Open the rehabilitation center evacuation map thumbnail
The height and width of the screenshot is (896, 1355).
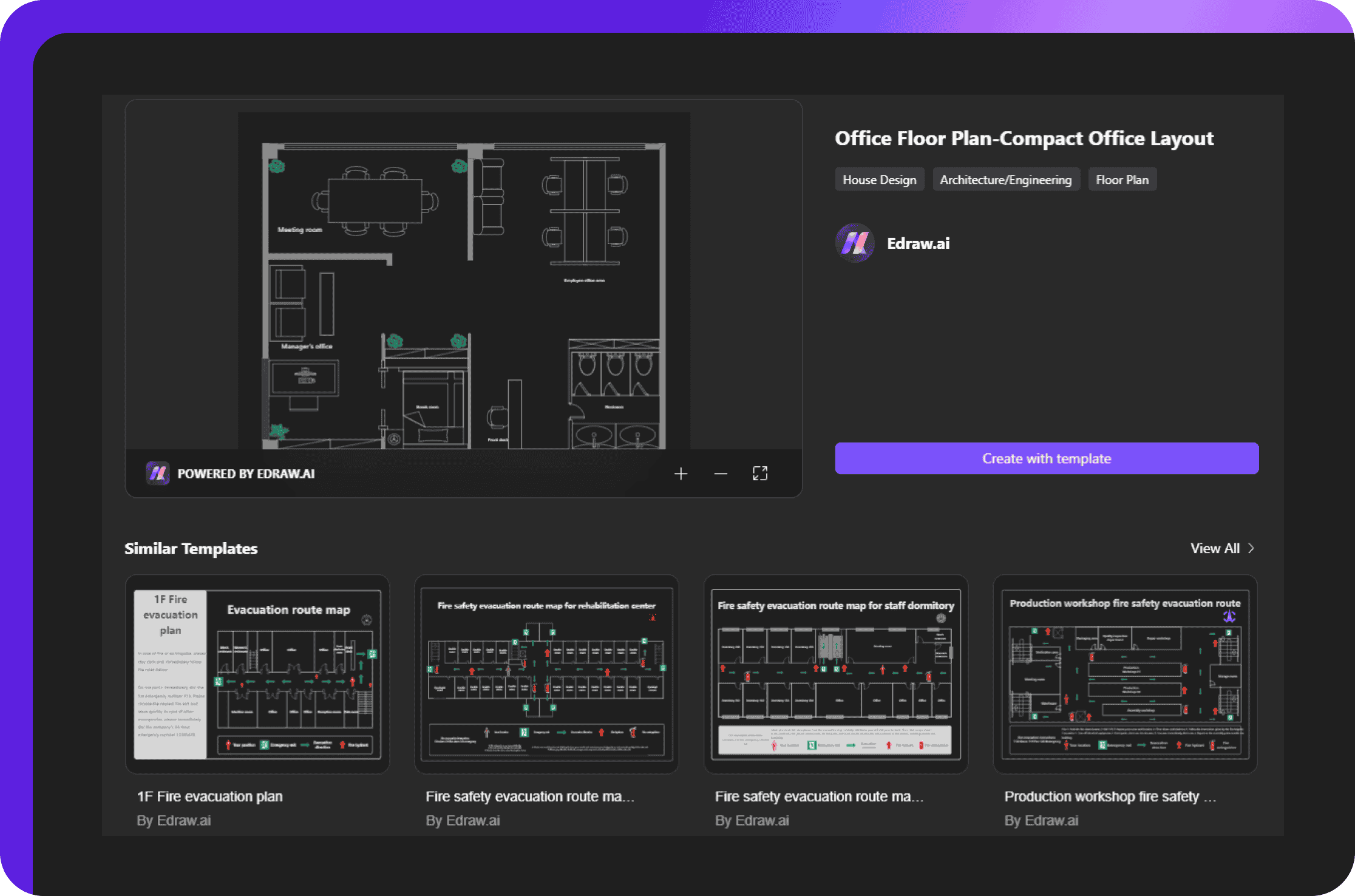click(546, 674)
